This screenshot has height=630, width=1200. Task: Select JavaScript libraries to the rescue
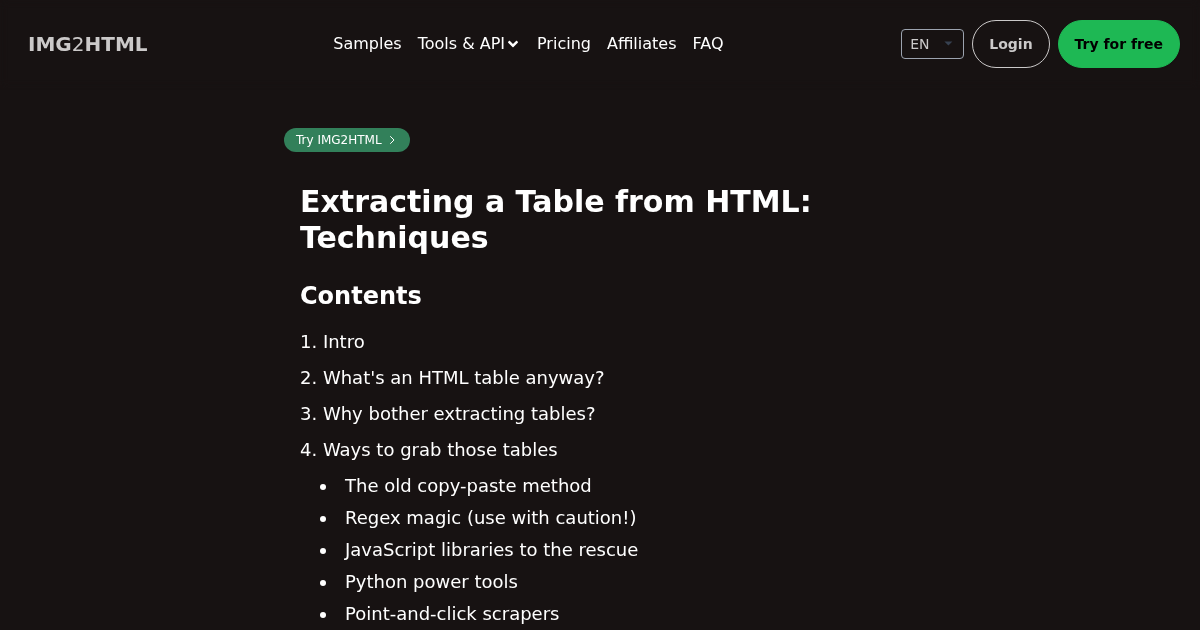coord(491,550)
